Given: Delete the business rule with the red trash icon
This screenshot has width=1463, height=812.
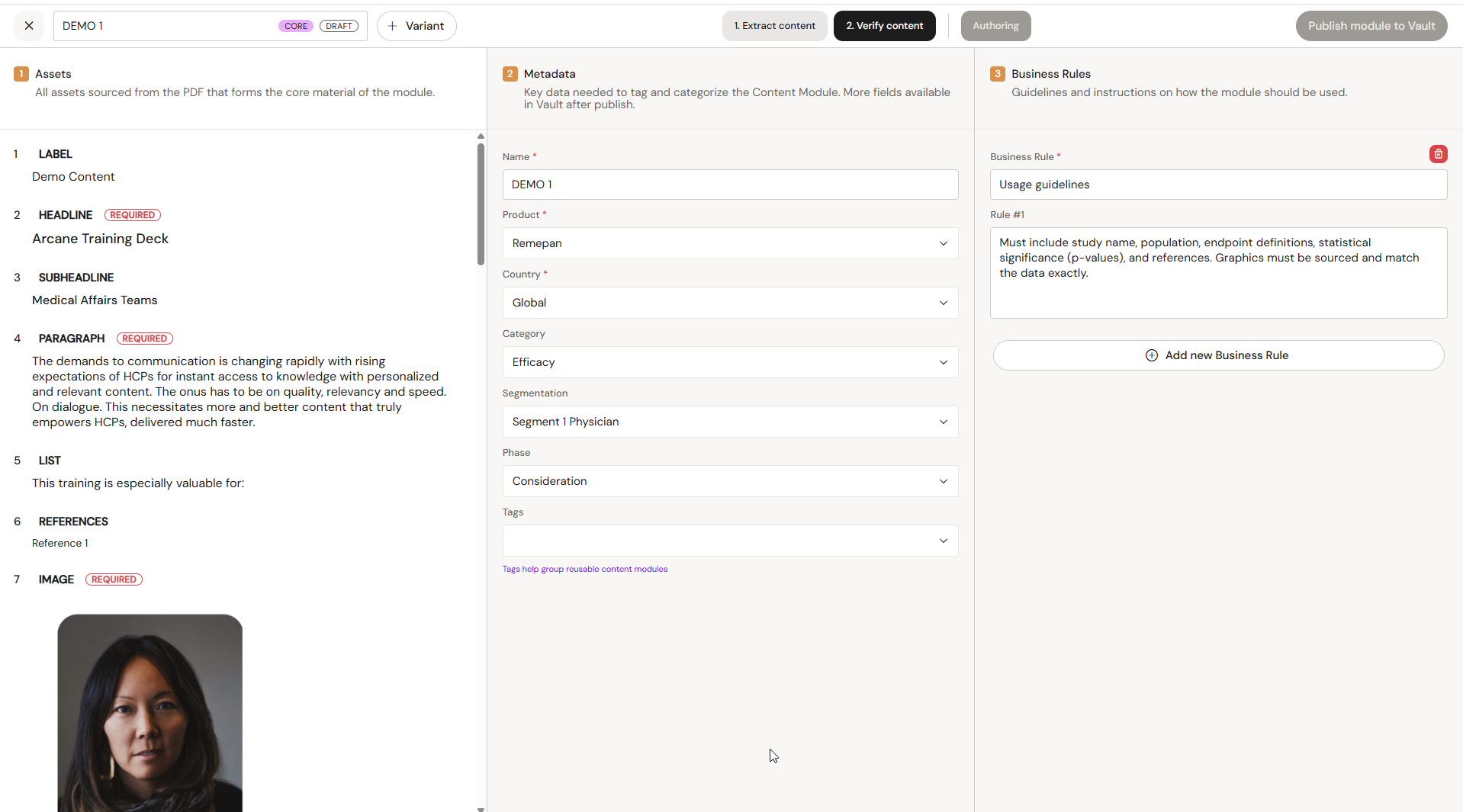Looking at the screenshot, I should (x=1438, y=154).
